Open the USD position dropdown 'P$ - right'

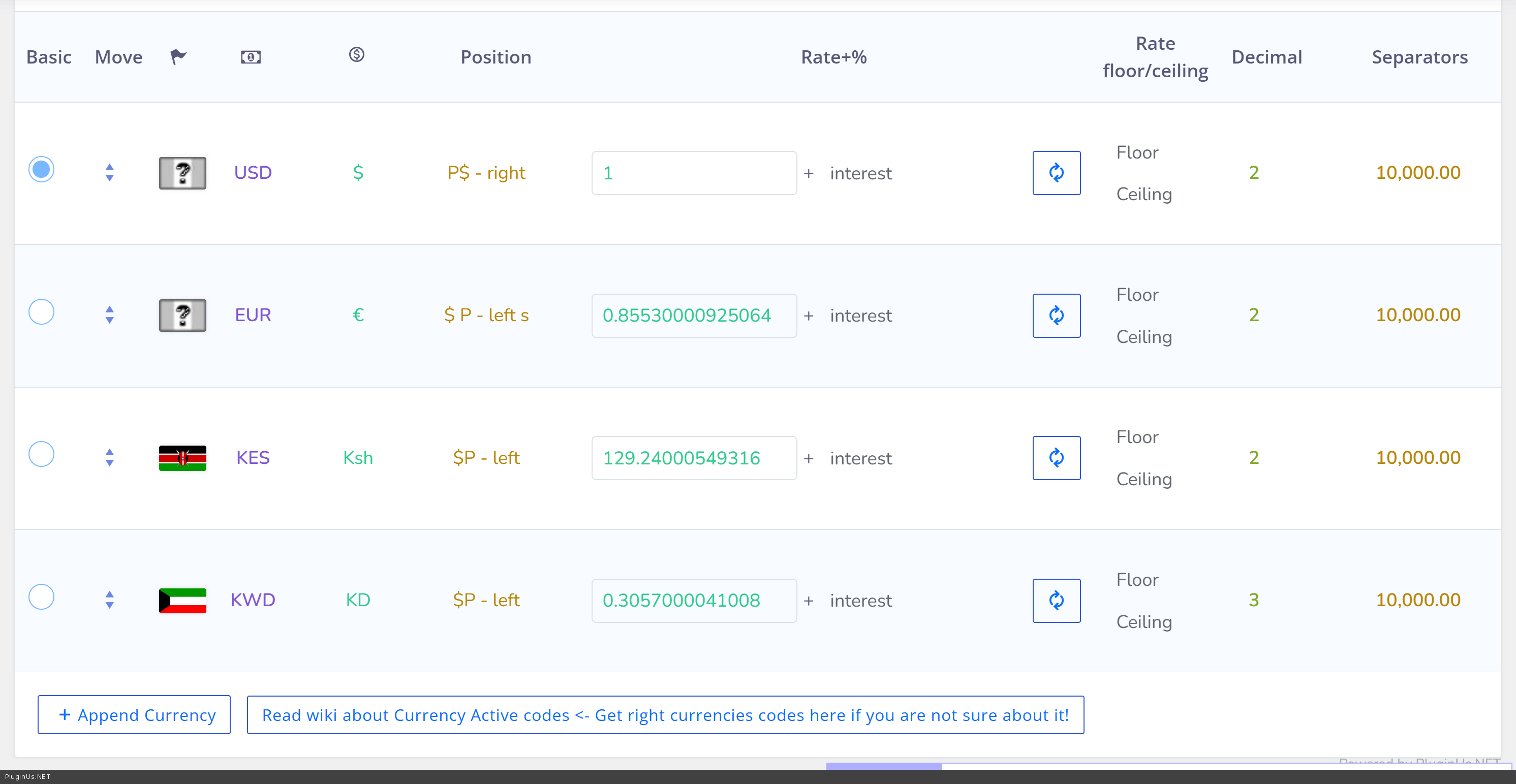(x=486, y=172)
